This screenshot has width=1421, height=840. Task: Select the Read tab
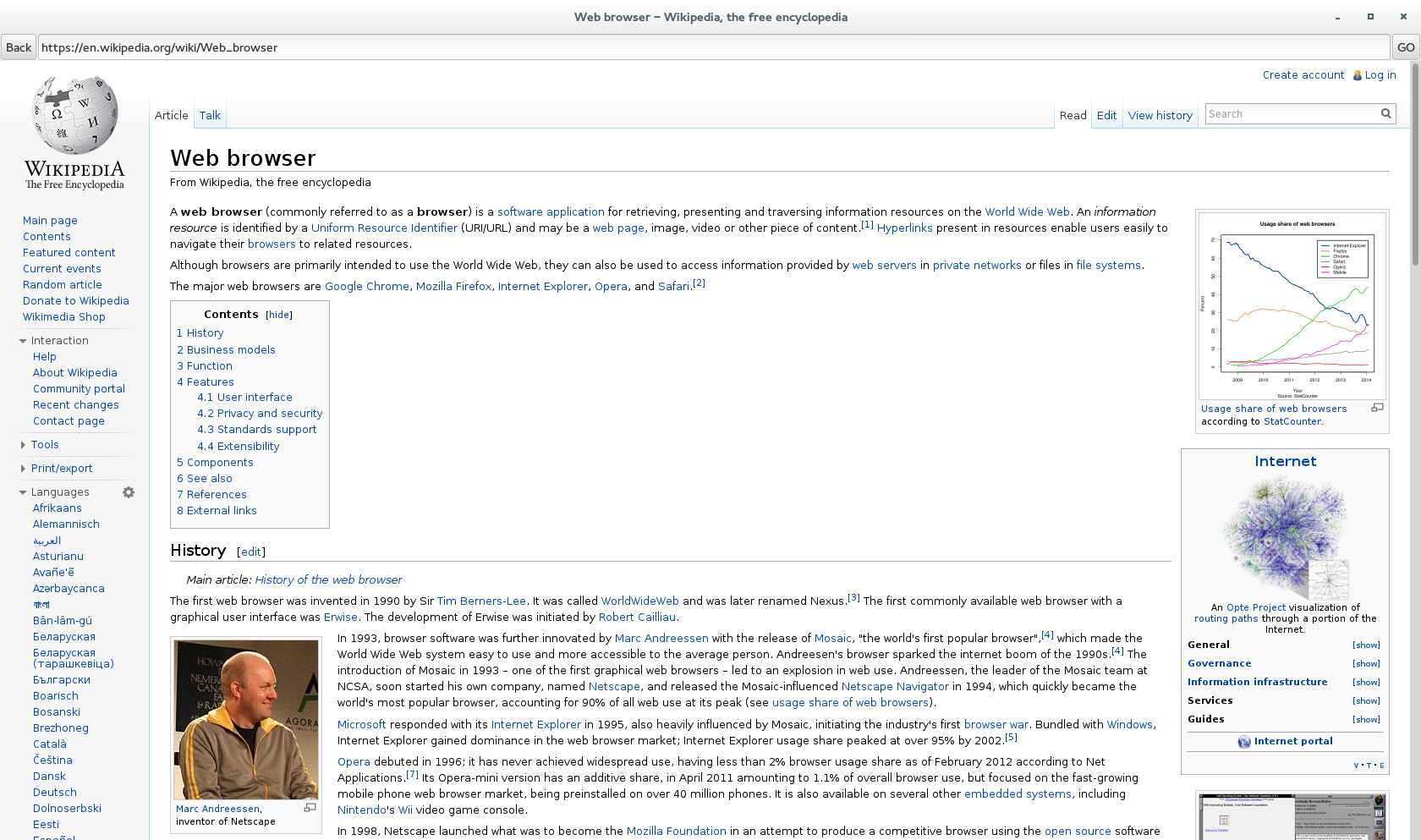pos(1073,116)
